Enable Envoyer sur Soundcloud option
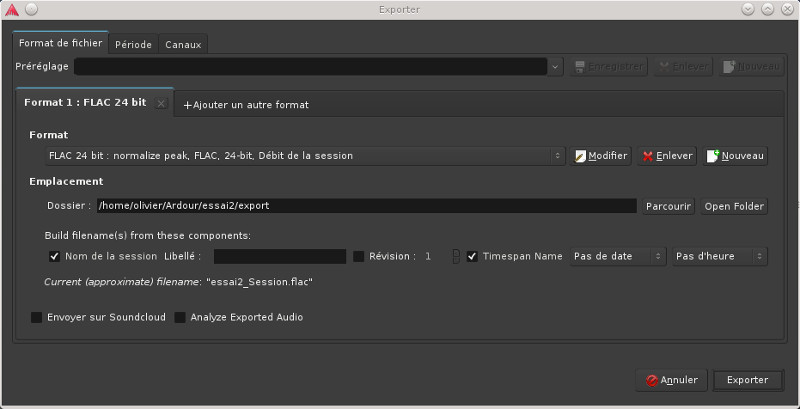The height and width of the screenshot is (409, 800). [37, 317]
